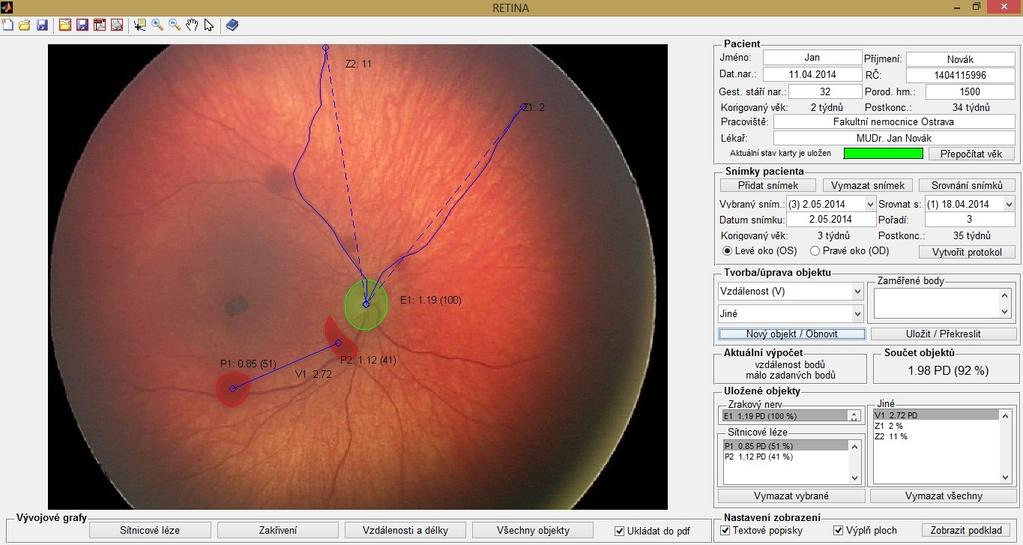Image resolution: width=1023 pixels, height=545 pixels.
Task: Open a file with the yellow folder icon
Action: click(24, 25)
